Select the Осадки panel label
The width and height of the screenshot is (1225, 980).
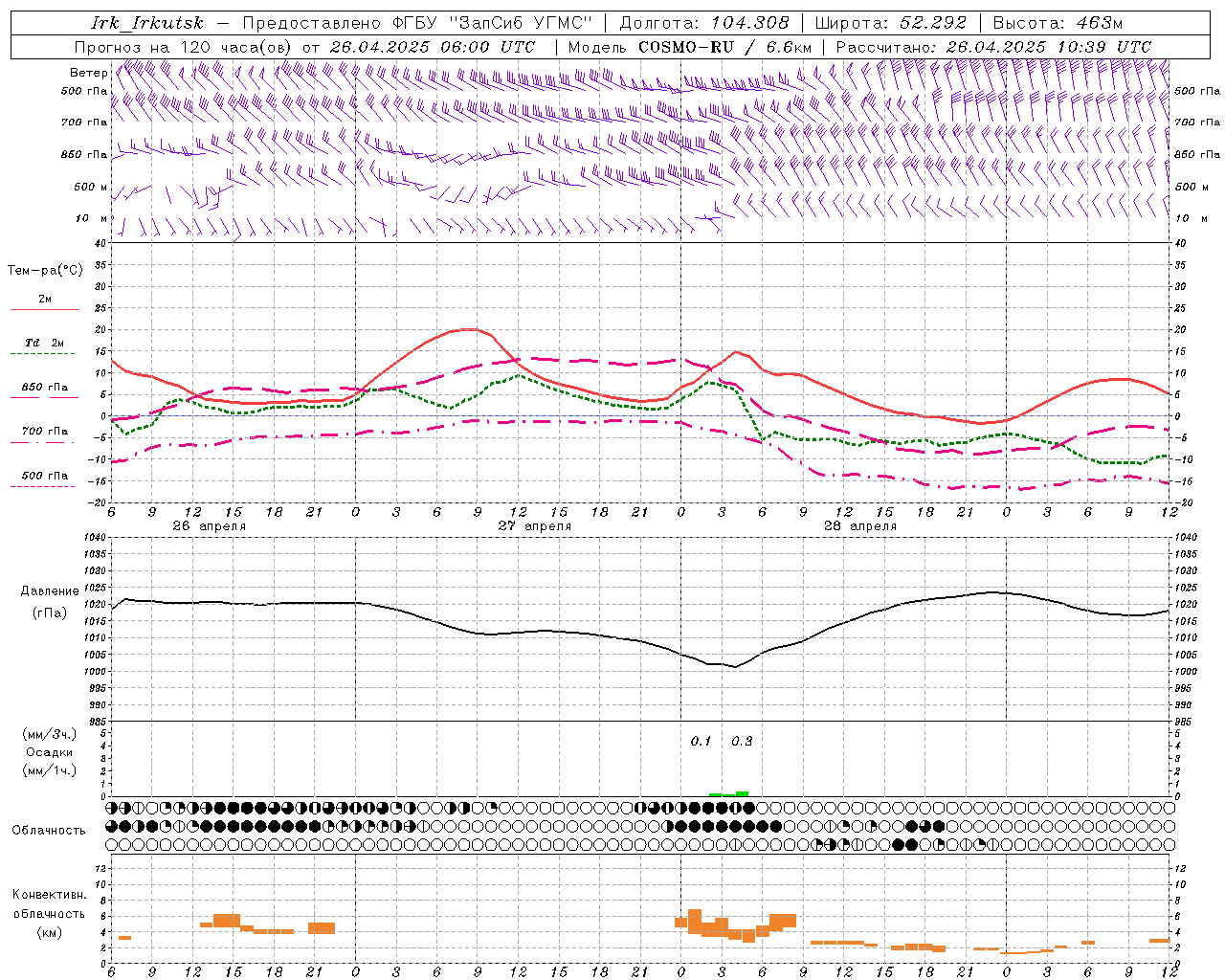tap(50, 752)
